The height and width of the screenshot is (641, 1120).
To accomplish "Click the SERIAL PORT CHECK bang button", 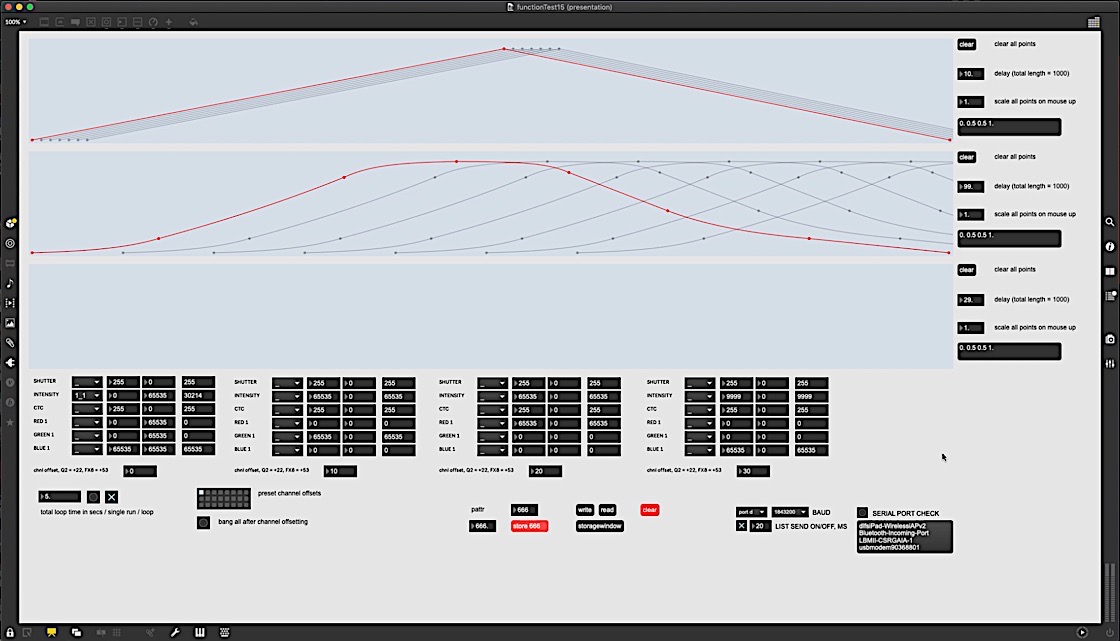I will click(862, 513).
